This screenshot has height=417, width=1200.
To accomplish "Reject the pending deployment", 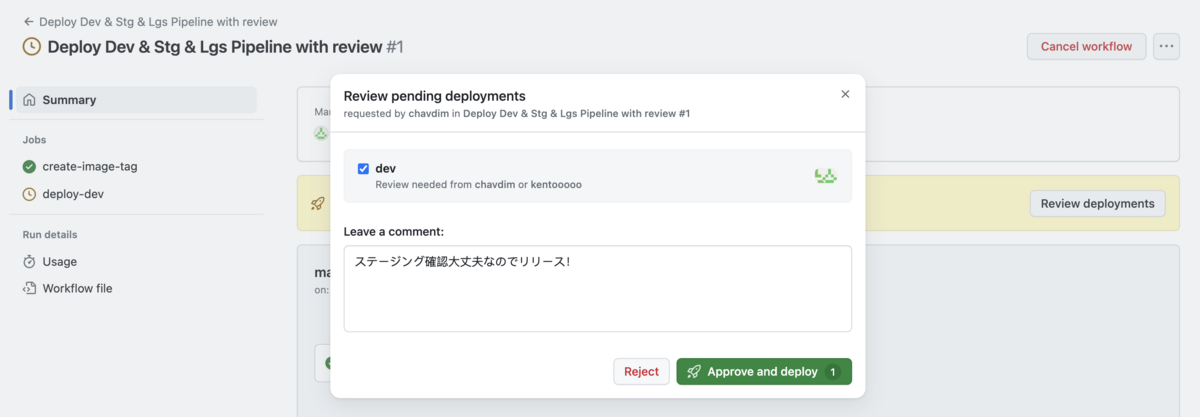I will (641, 371).
